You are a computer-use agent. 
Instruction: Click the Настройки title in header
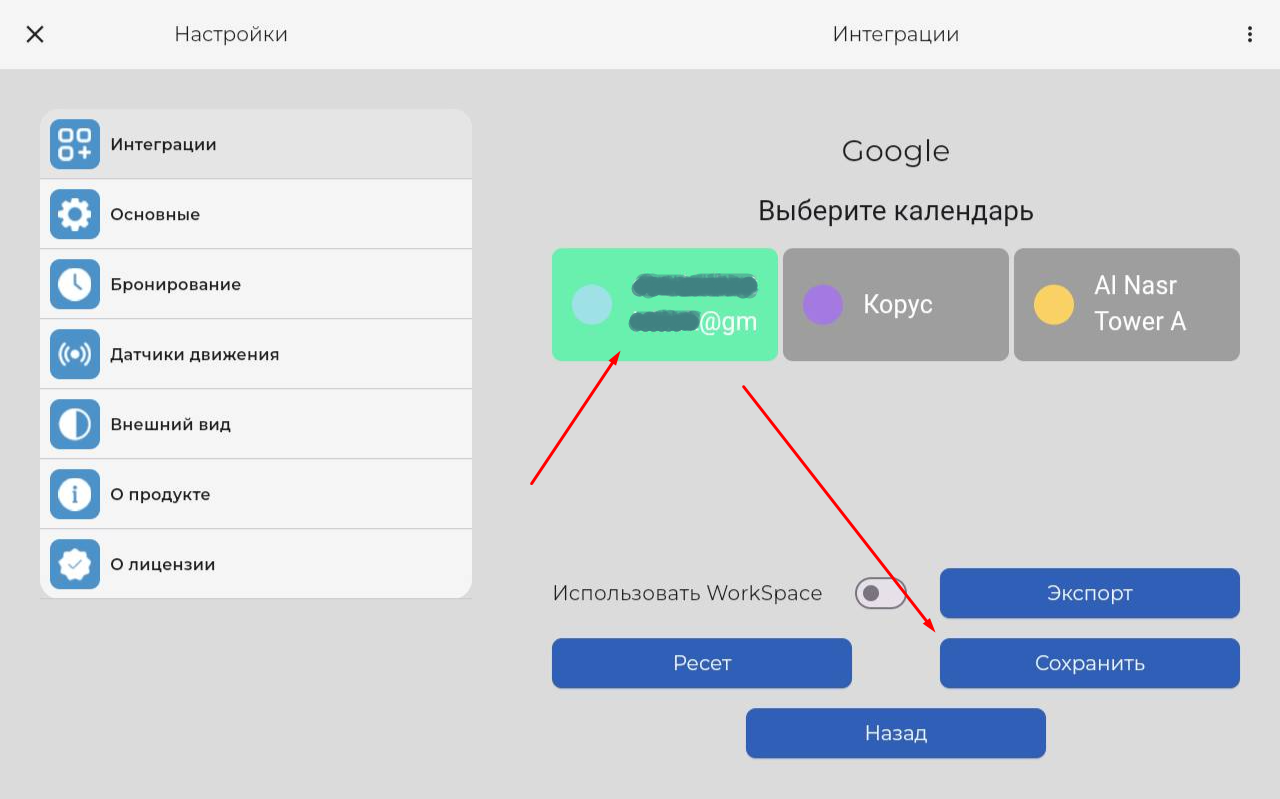231,34
